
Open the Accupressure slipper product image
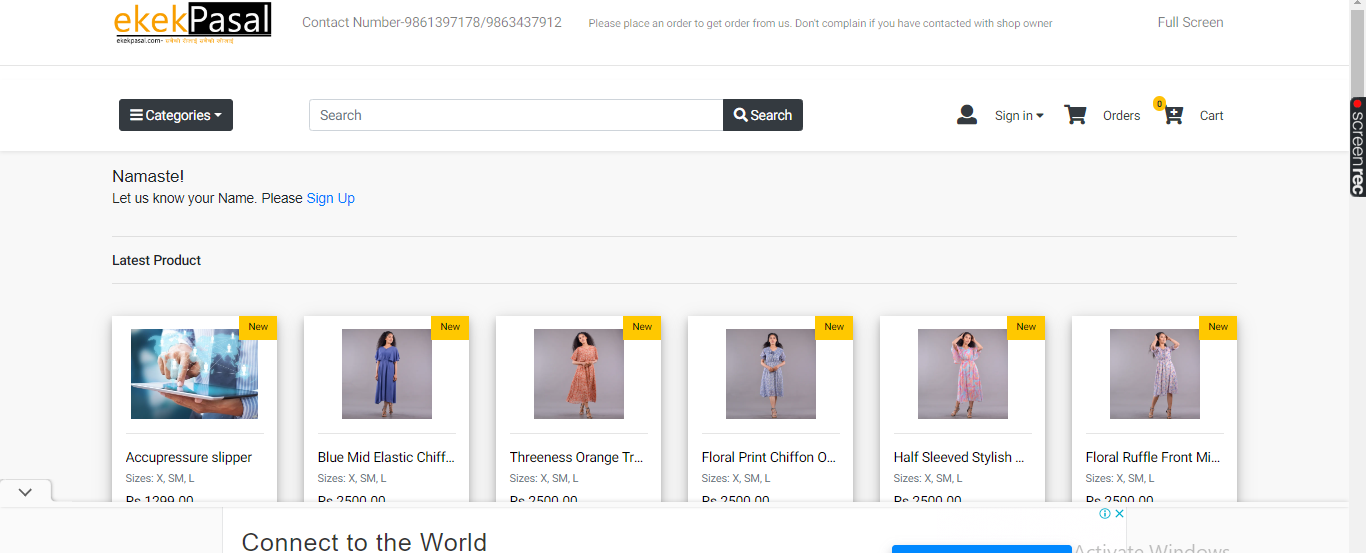tap(194, 374)
